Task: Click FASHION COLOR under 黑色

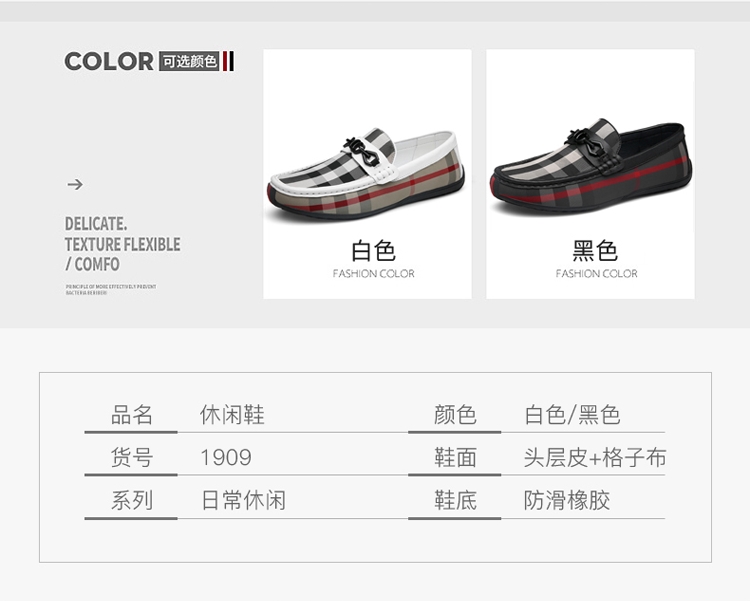Action: 596,274
